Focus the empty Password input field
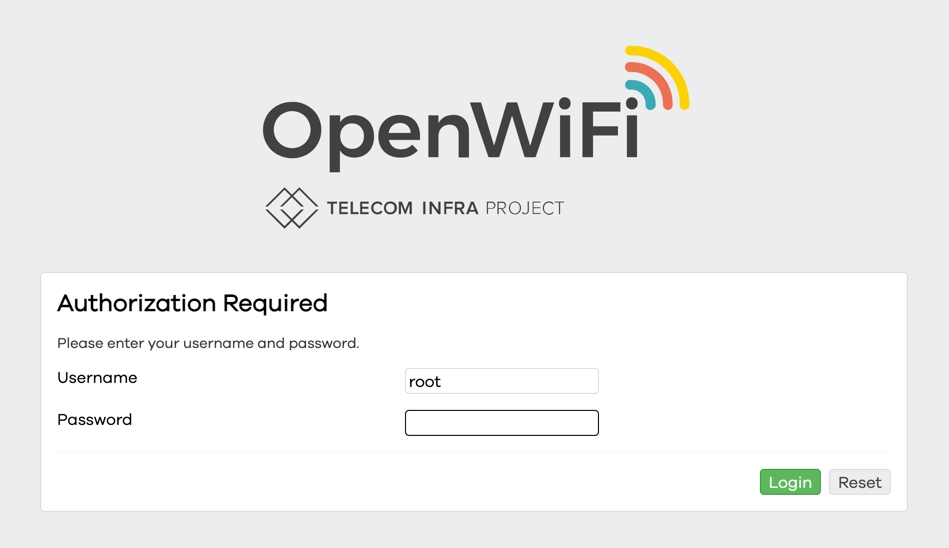Screen dimensions: 949x548 click(501, 423)
